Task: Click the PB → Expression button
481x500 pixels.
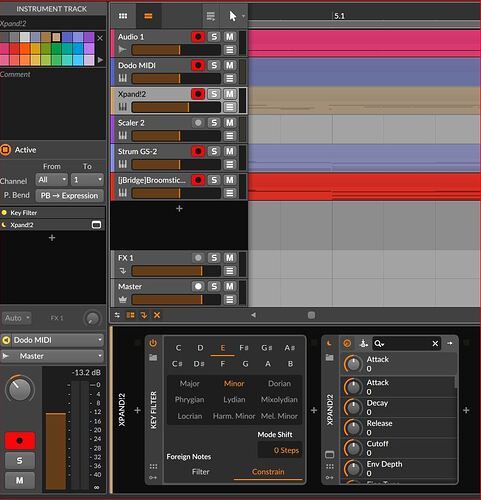Action: (69, 196)
